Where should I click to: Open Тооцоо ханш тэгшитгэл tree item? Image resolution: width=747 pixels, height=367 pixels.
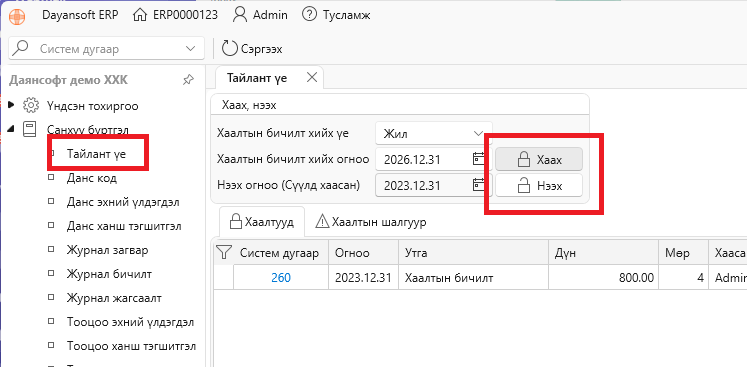coord(131,346)
